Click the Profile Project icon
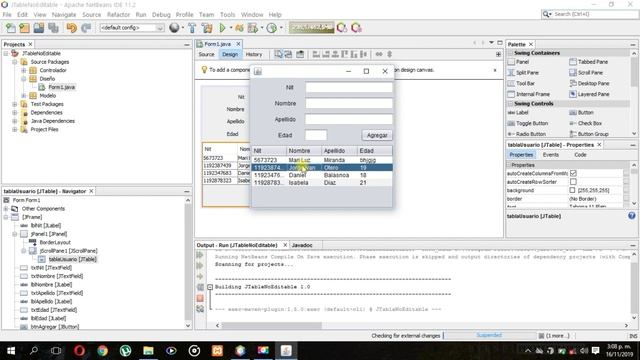The width and height of the screenshot is (640, 360). pos(271,28)
